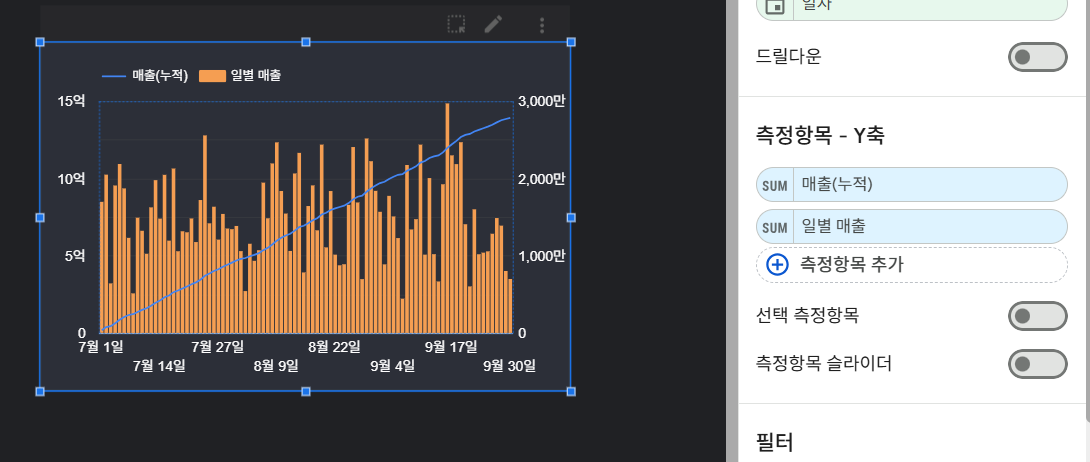Click the 선택 측정항목 label text

click(807, 316)
